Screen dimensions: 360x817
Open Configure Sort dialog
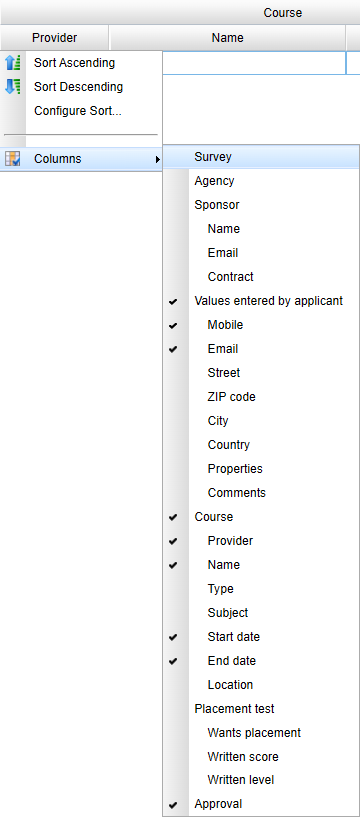click(x=78, y=111)
